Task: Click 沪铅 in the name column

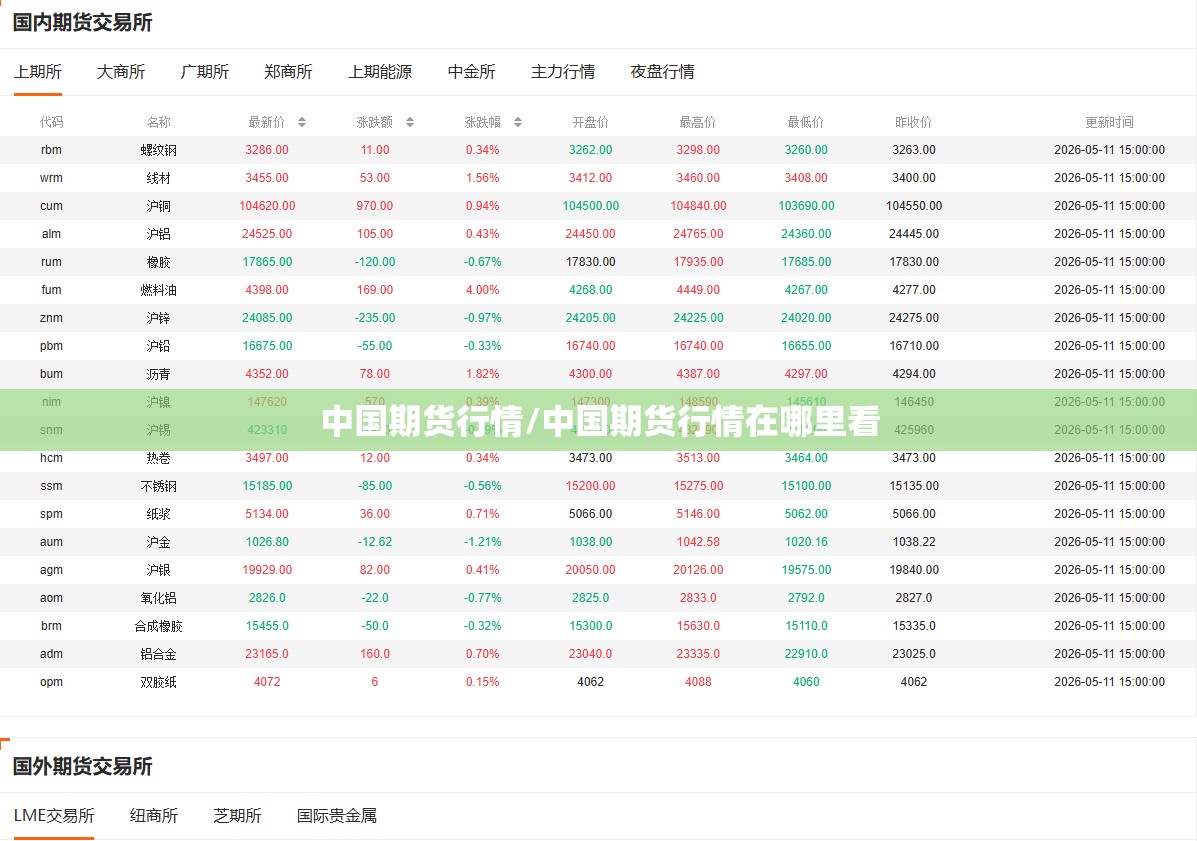Action: tap(159, 346)
